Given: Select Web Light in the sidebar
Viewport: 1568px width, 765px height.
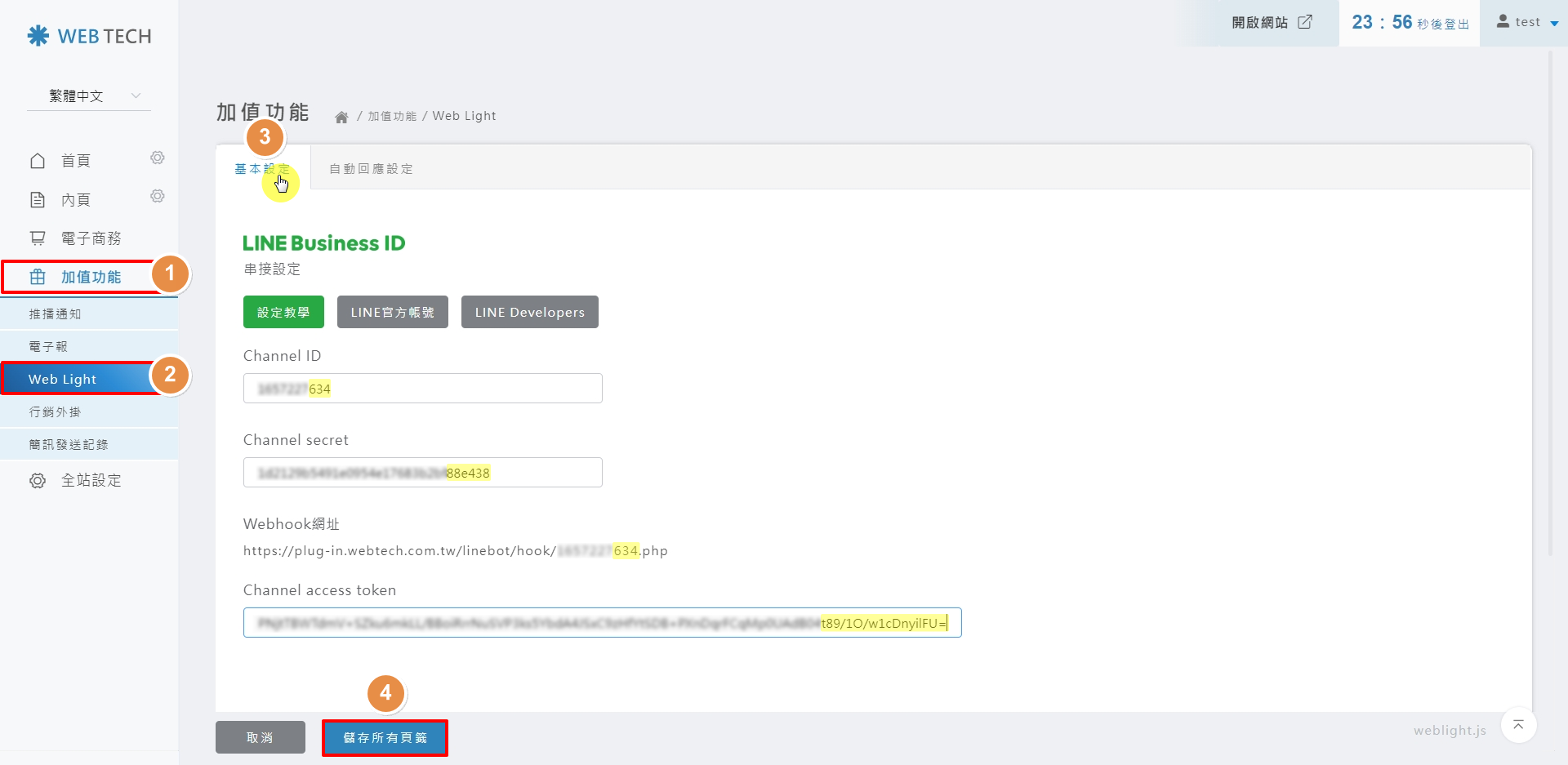Looking at the screenshot, I should click(78, 379).
